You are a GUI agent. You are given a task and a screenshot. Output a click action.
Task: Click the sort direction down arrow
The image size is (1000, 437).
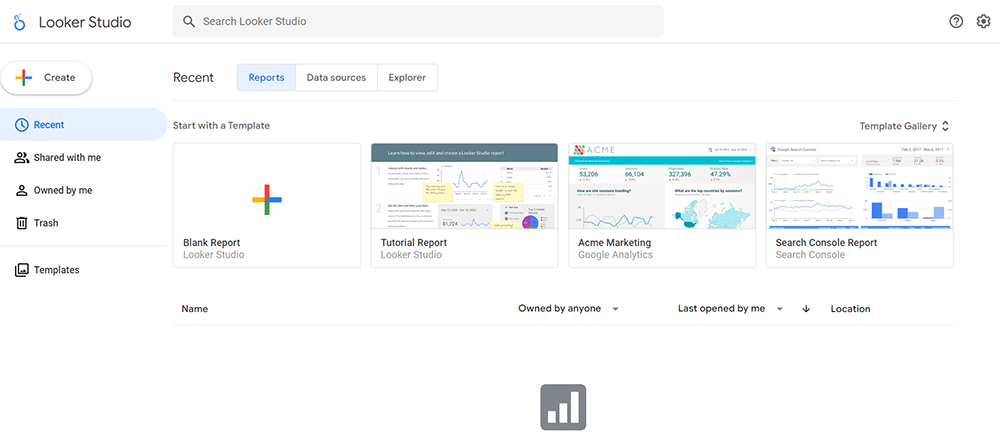(806, 309)
